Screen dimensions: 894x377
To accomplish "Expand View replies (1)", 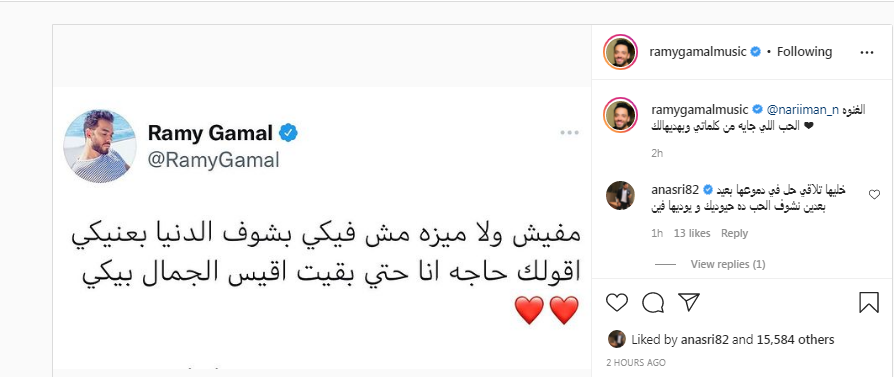I will 728,264.
